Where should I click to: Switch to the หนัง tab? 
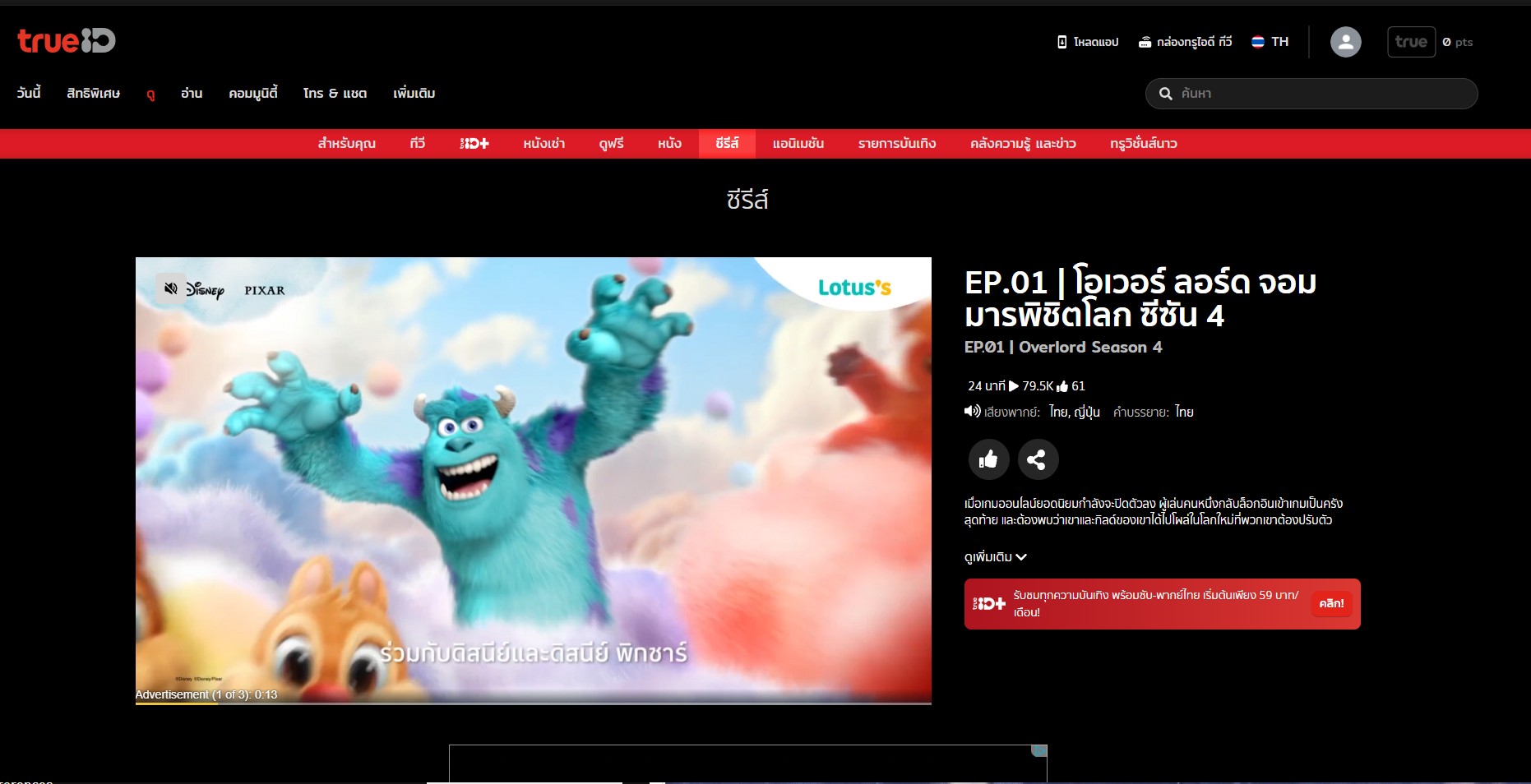pos(669,144)
